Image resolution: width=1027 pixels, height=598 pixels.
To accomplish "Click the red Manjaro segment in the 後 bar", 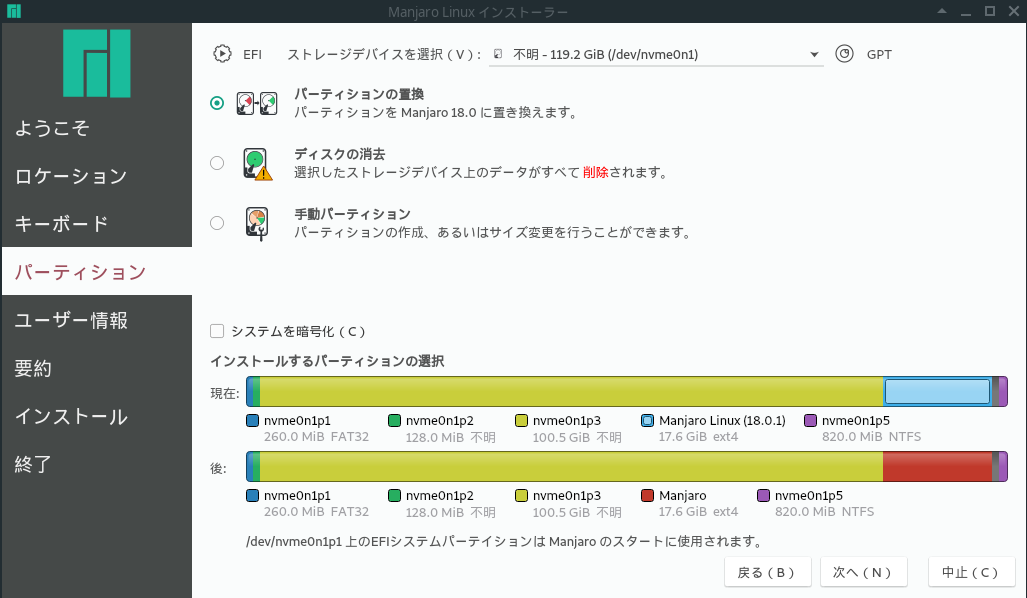I will (x=935, y=466).
